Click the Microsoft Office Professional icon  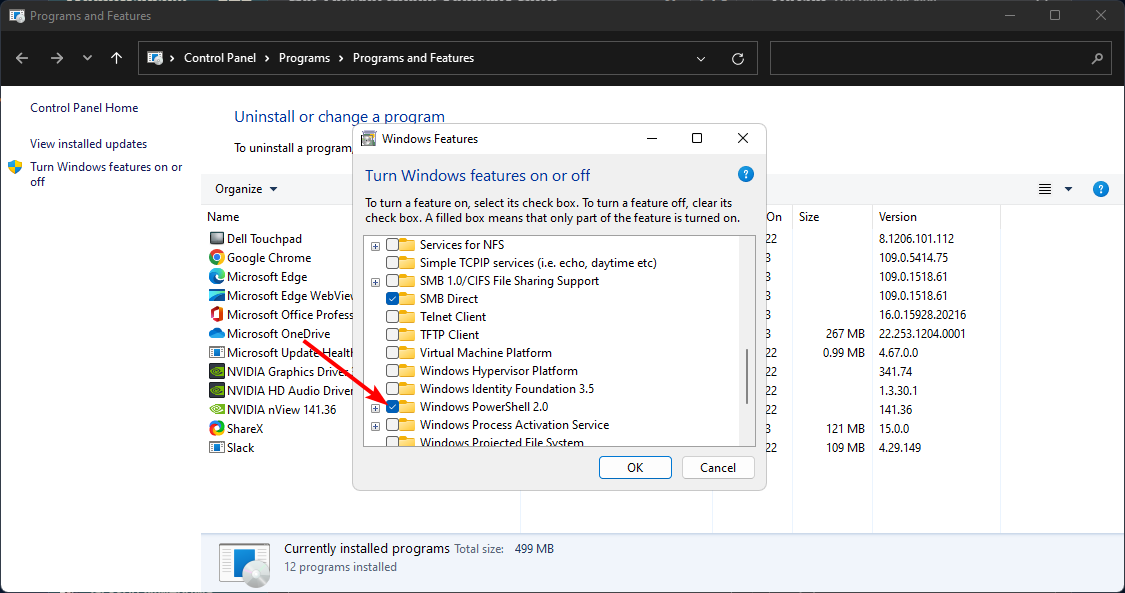pyautogui.click(x=217, y=314)
